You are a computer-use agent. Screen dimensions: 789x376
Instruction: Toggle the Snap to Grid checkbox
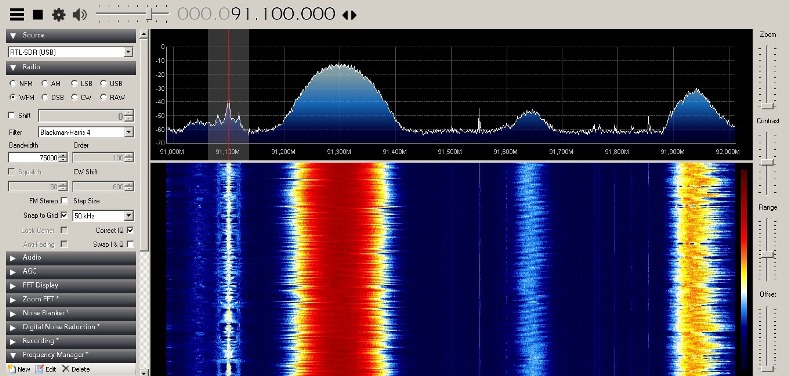point(64,215)
